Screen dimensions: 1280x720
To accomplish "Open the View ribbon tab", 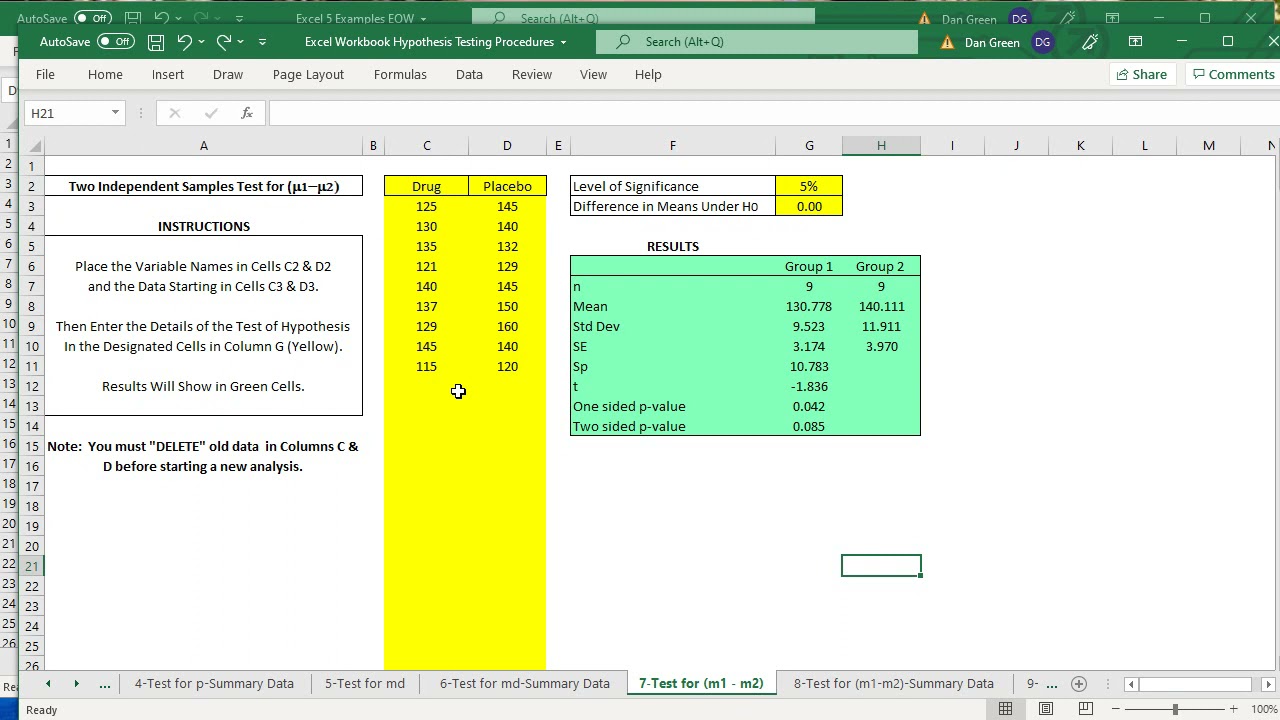I will click(593, 74).
